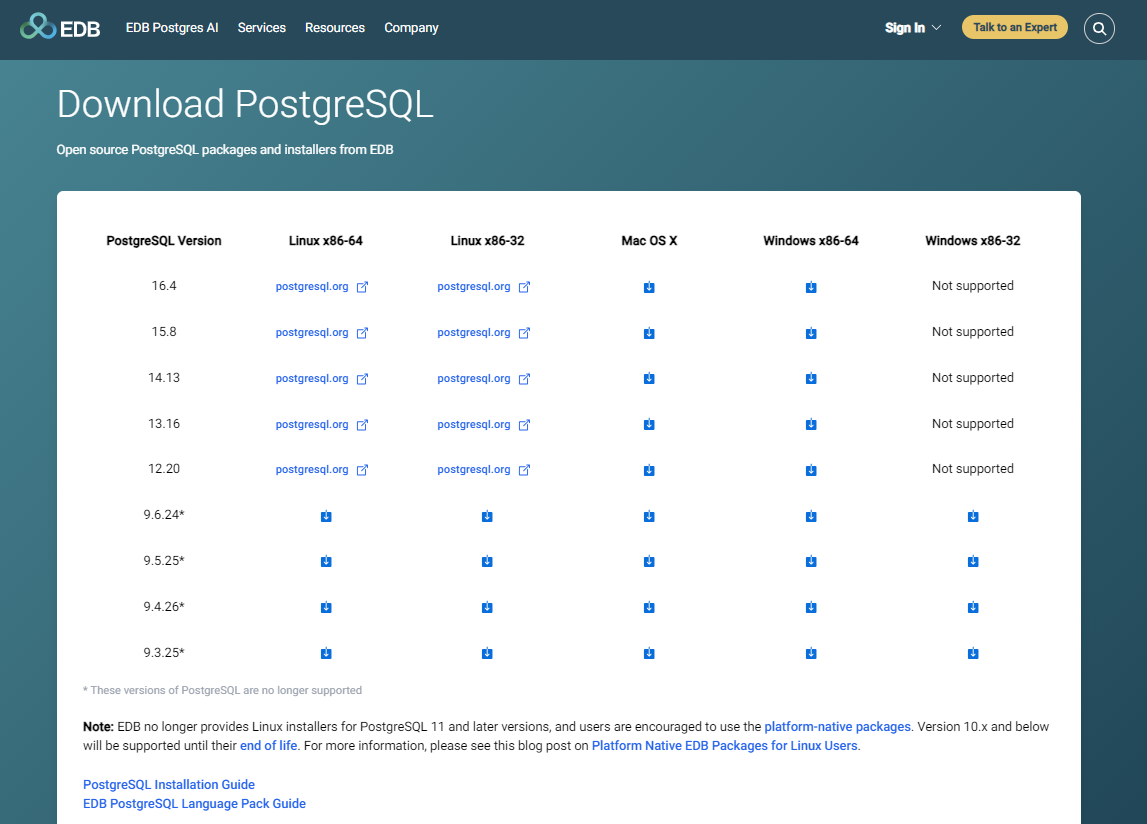Open the search icon in the header
The width and height of the screenshot is (1147, 824).
1099,29
